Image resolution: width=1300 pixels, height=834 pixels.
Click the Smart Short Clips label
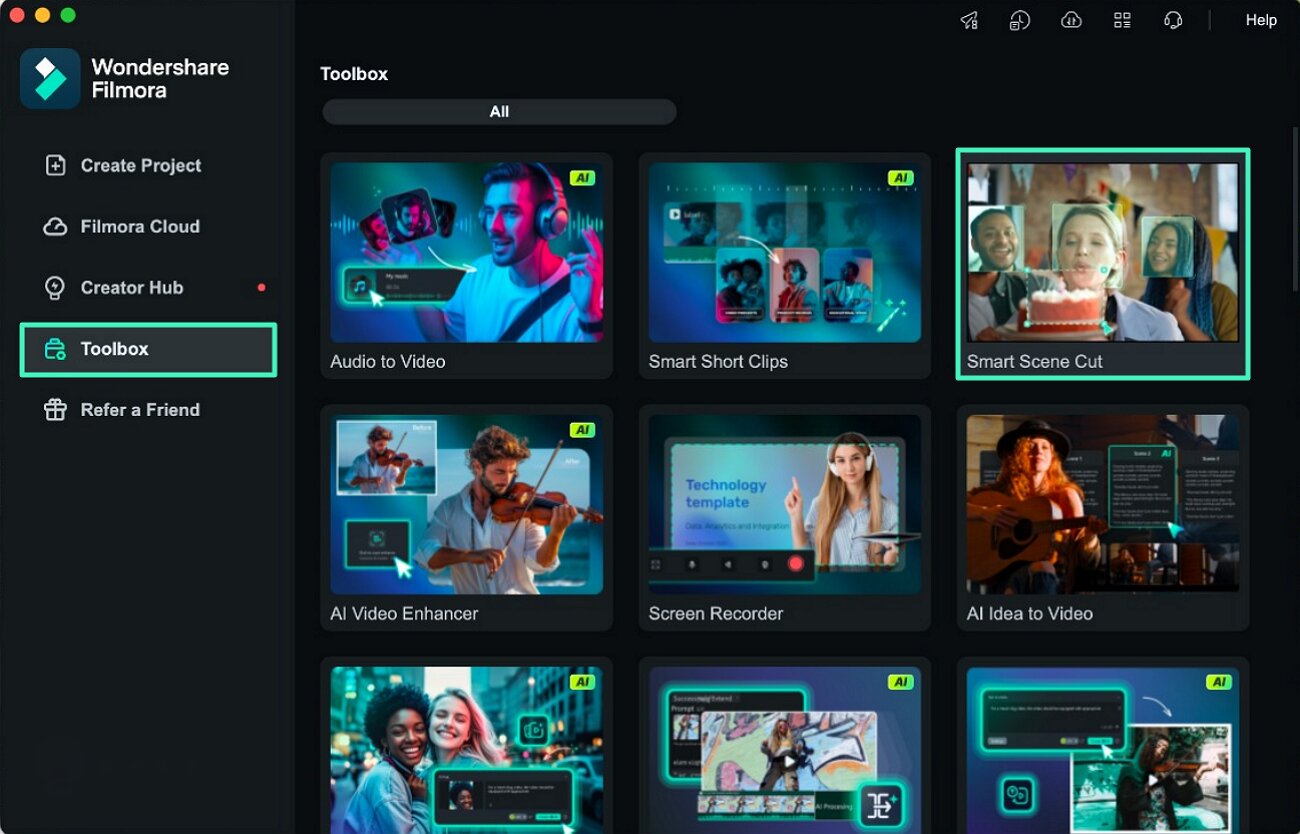[718, 362]
